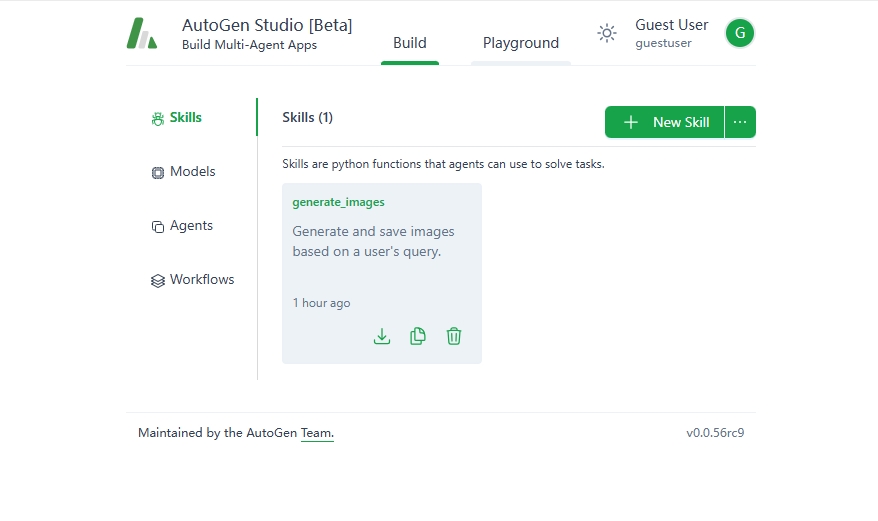This screenshot has width=878, height=521.
Task: Click the Guest User name label
Action: (x=671, y=25)
